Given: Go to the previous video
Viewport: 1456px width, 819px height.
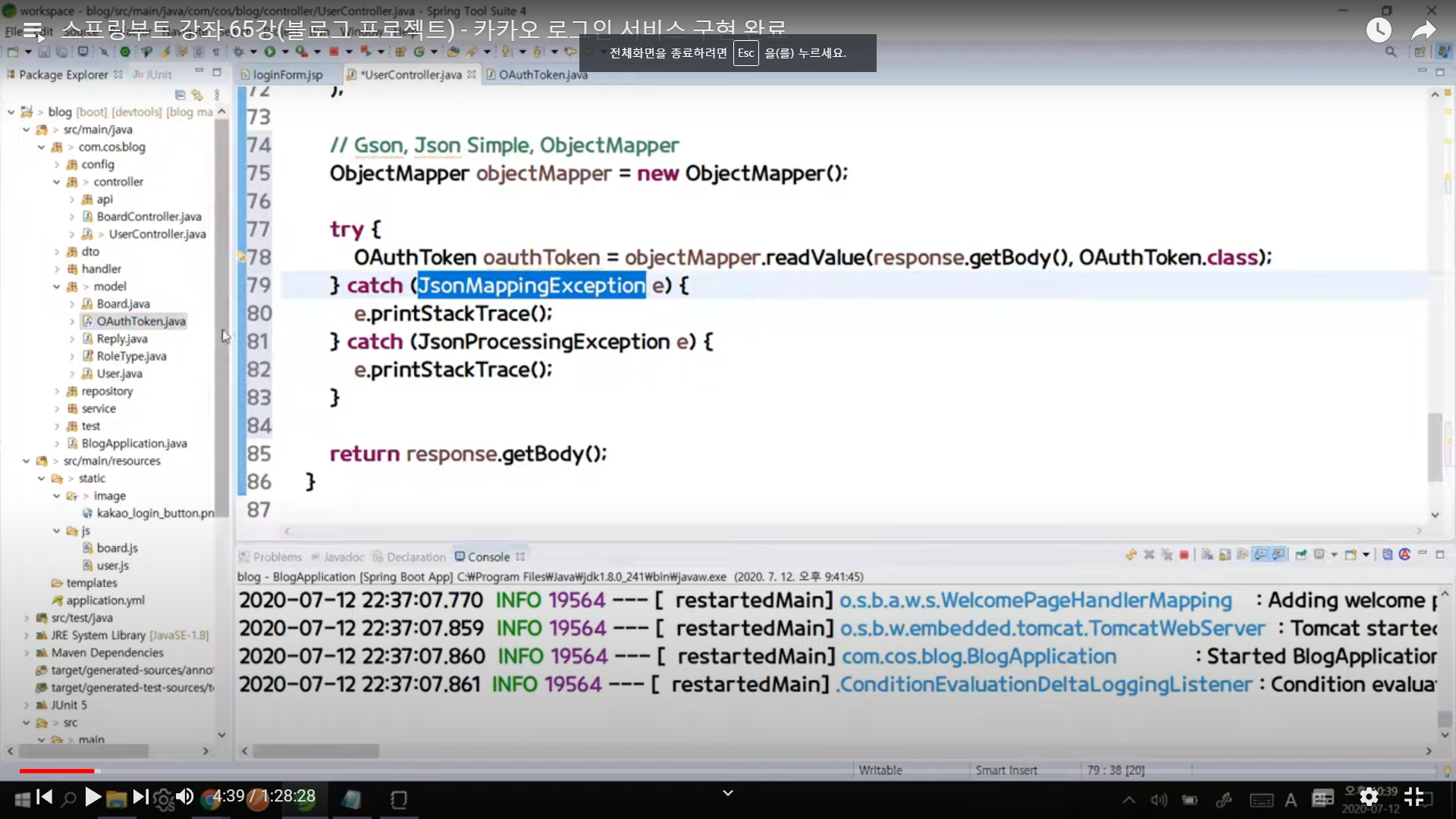Looking at the screenshot, I should pos(45,796).
